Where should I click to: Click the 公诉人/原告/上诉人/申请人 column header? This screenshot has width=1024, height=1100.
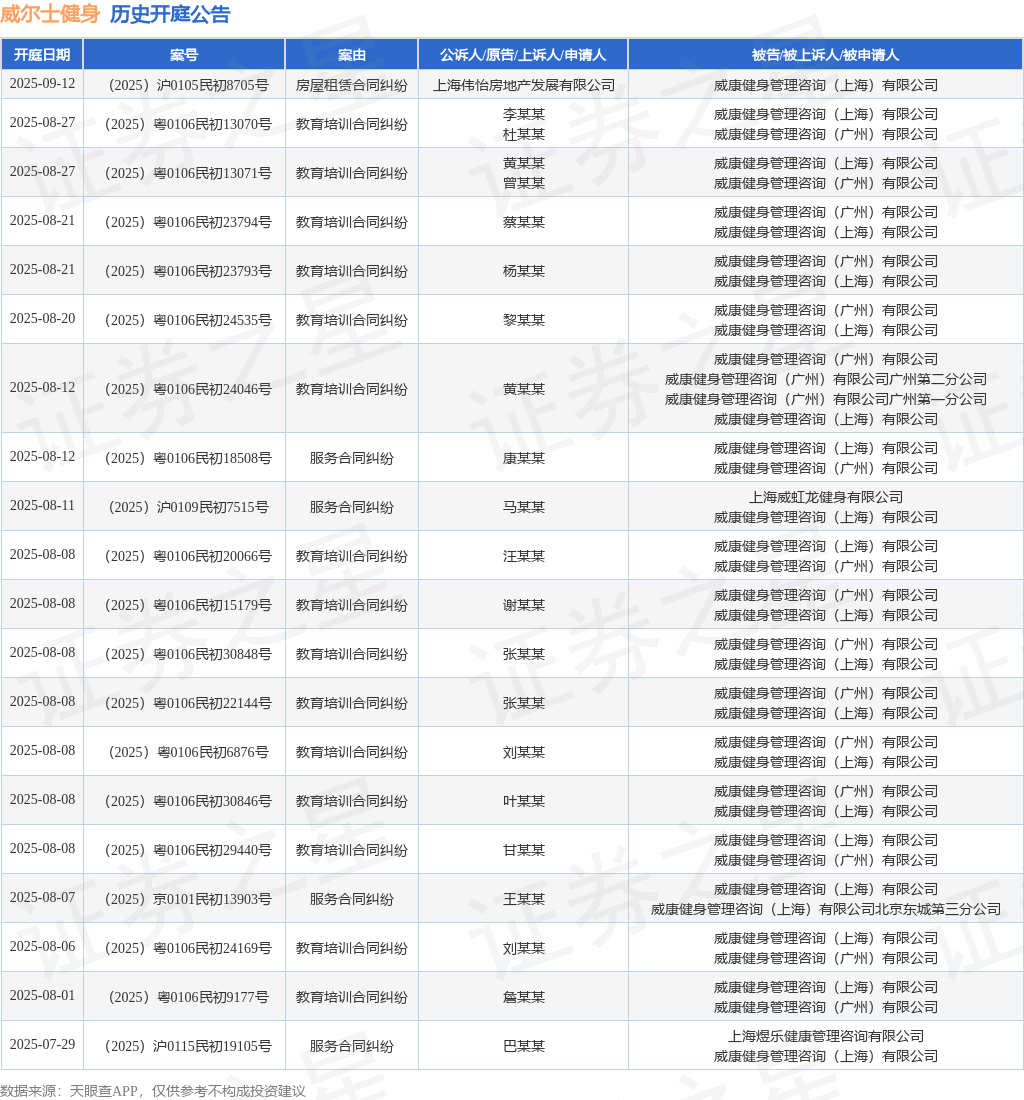(523, 55)
